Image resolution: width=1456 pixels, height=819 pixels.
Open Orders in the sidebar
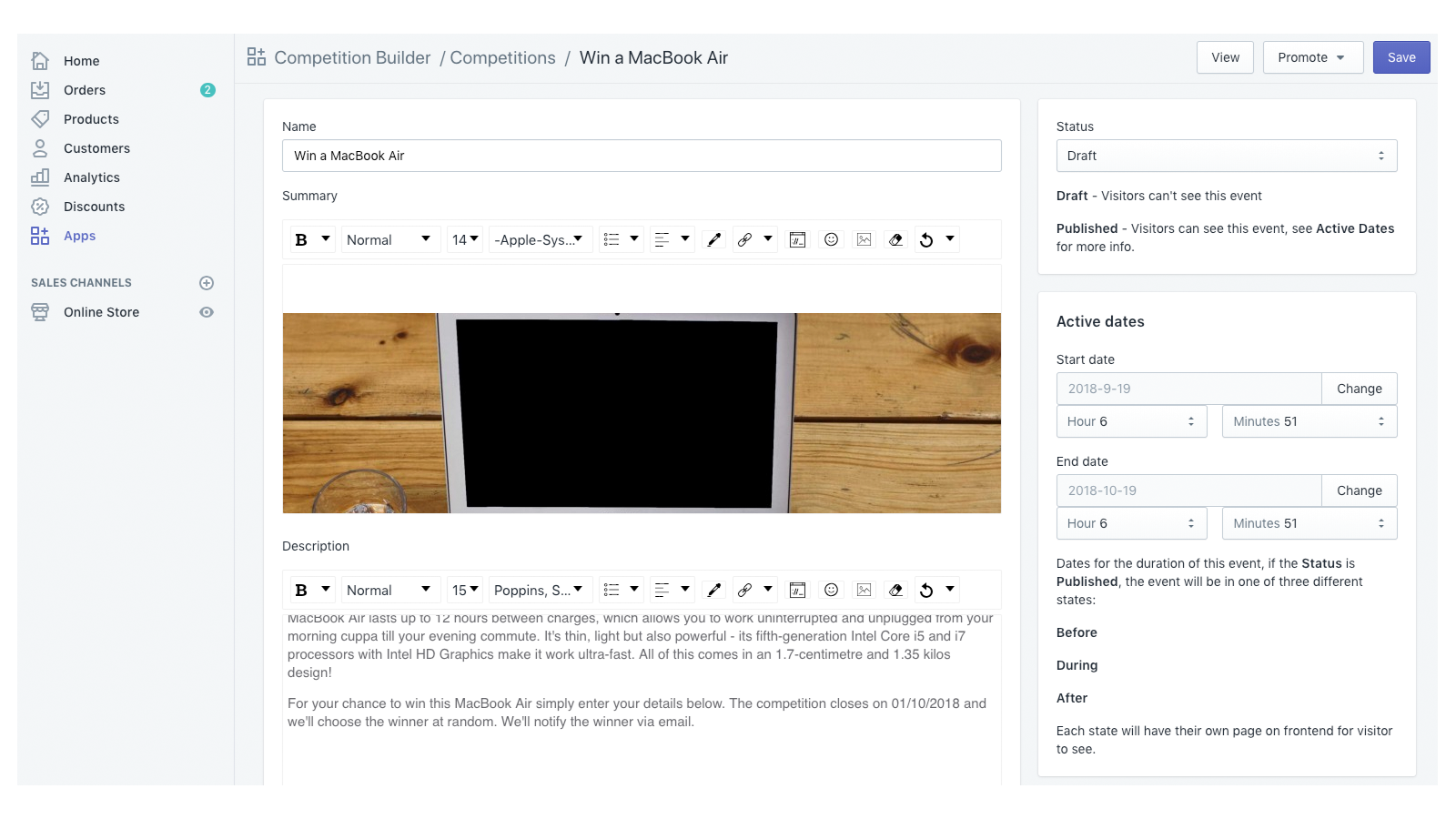click(x=85, y=90)
